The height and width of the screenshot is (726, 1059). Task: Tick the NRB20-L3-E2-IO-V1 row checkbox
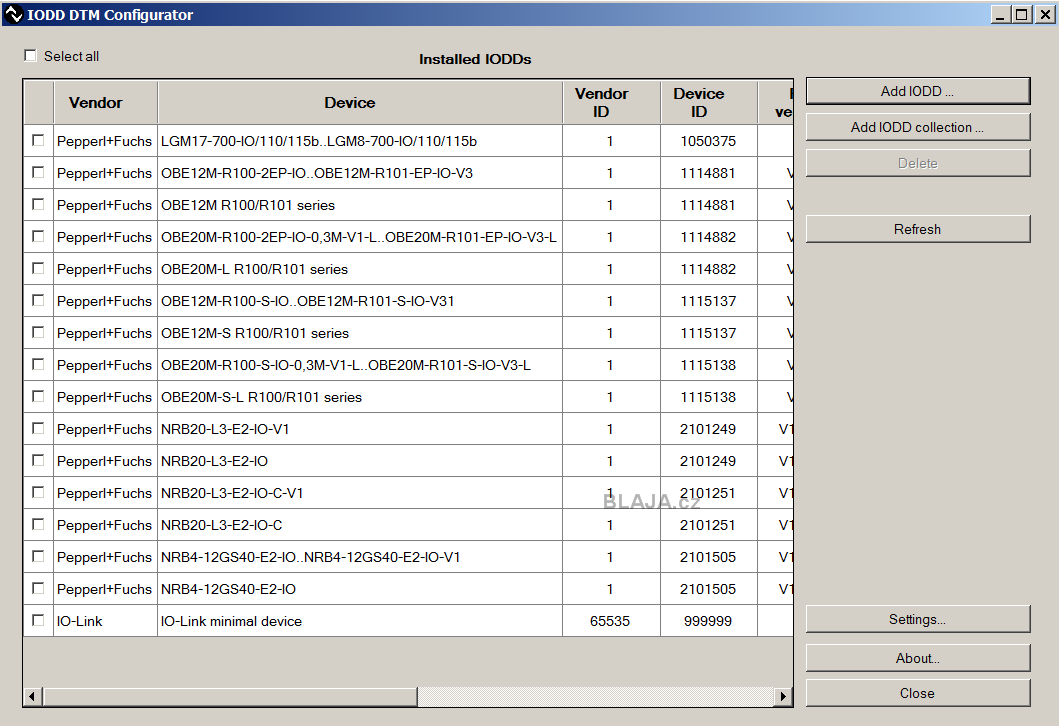point(38,428)
